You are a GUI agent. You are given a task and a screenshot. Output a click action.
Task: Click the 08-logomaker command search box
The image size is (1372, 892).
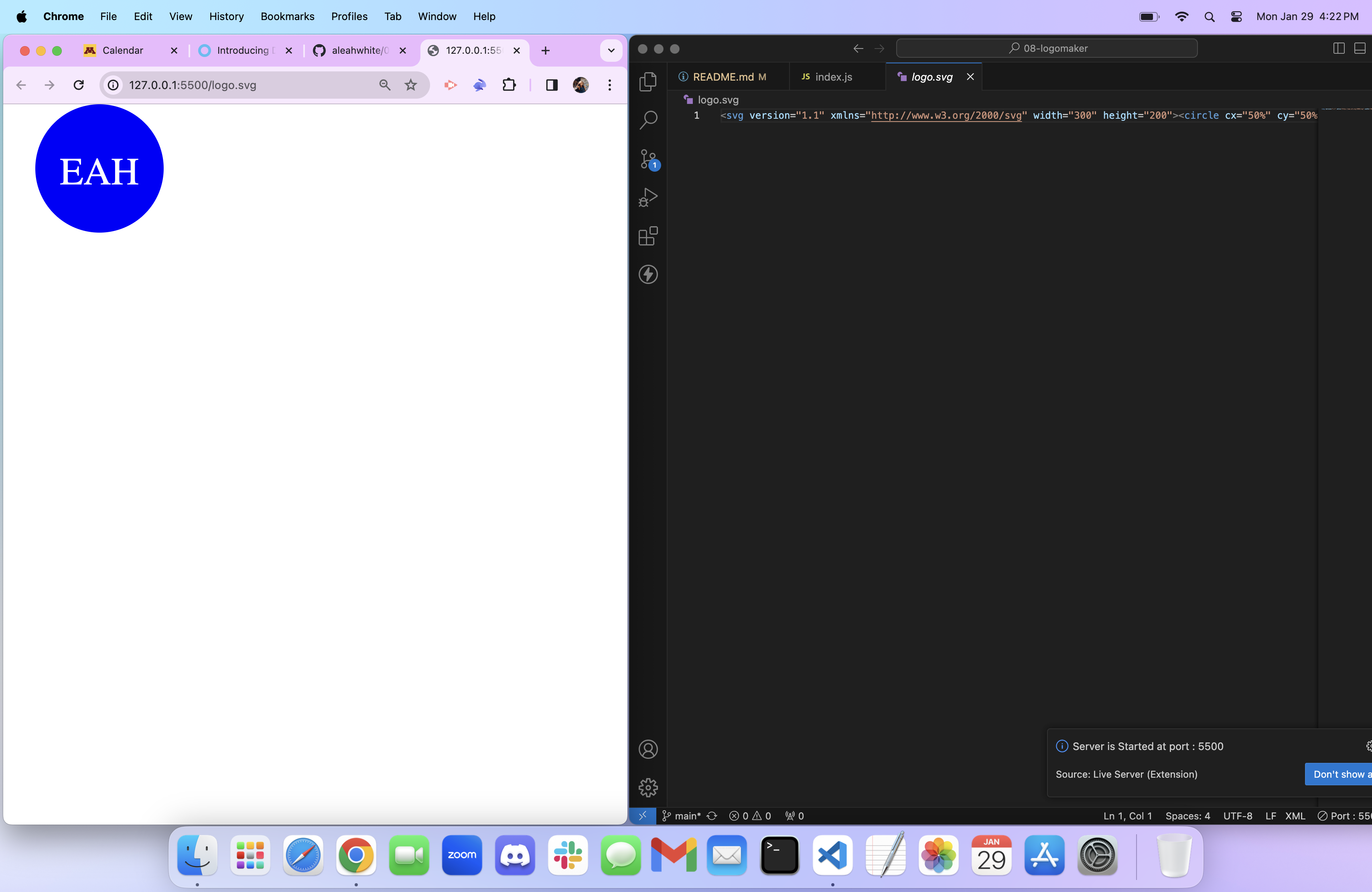coord(1046,49)
